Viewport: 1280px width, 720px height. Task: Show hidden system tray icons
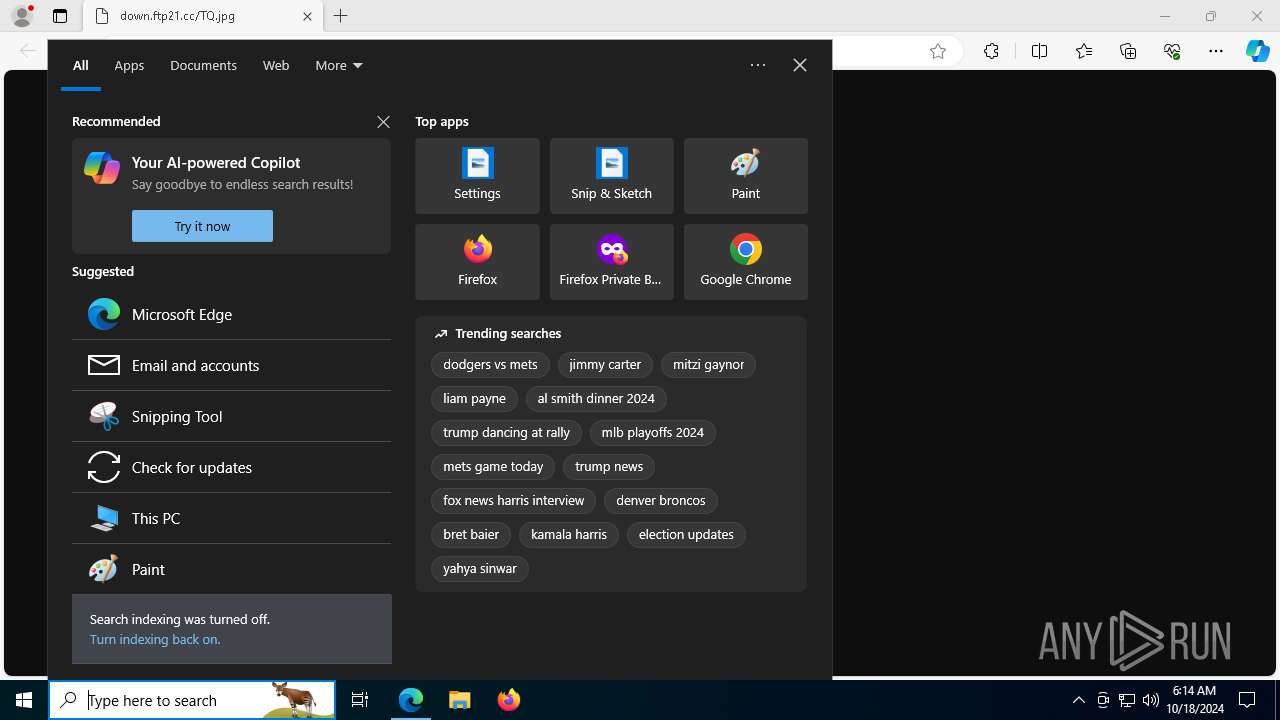1078,700
